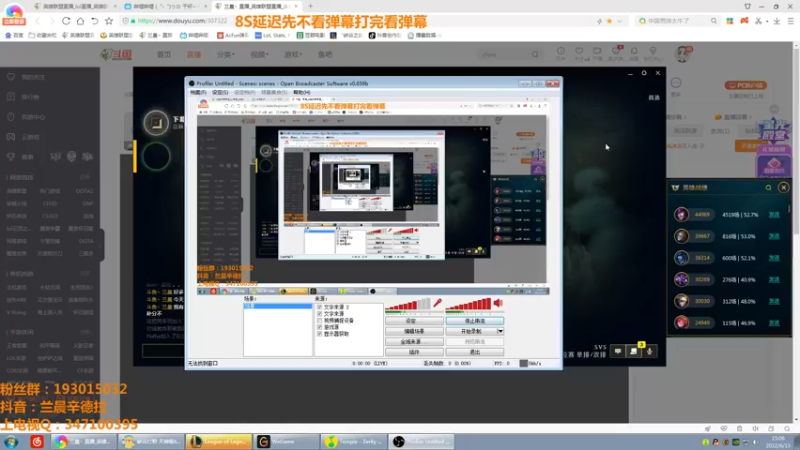Image resolution: width=800 pixels, height=450 pixels.
Task: Open the dropdown arrow beside 开始录制
Action: 500,331
